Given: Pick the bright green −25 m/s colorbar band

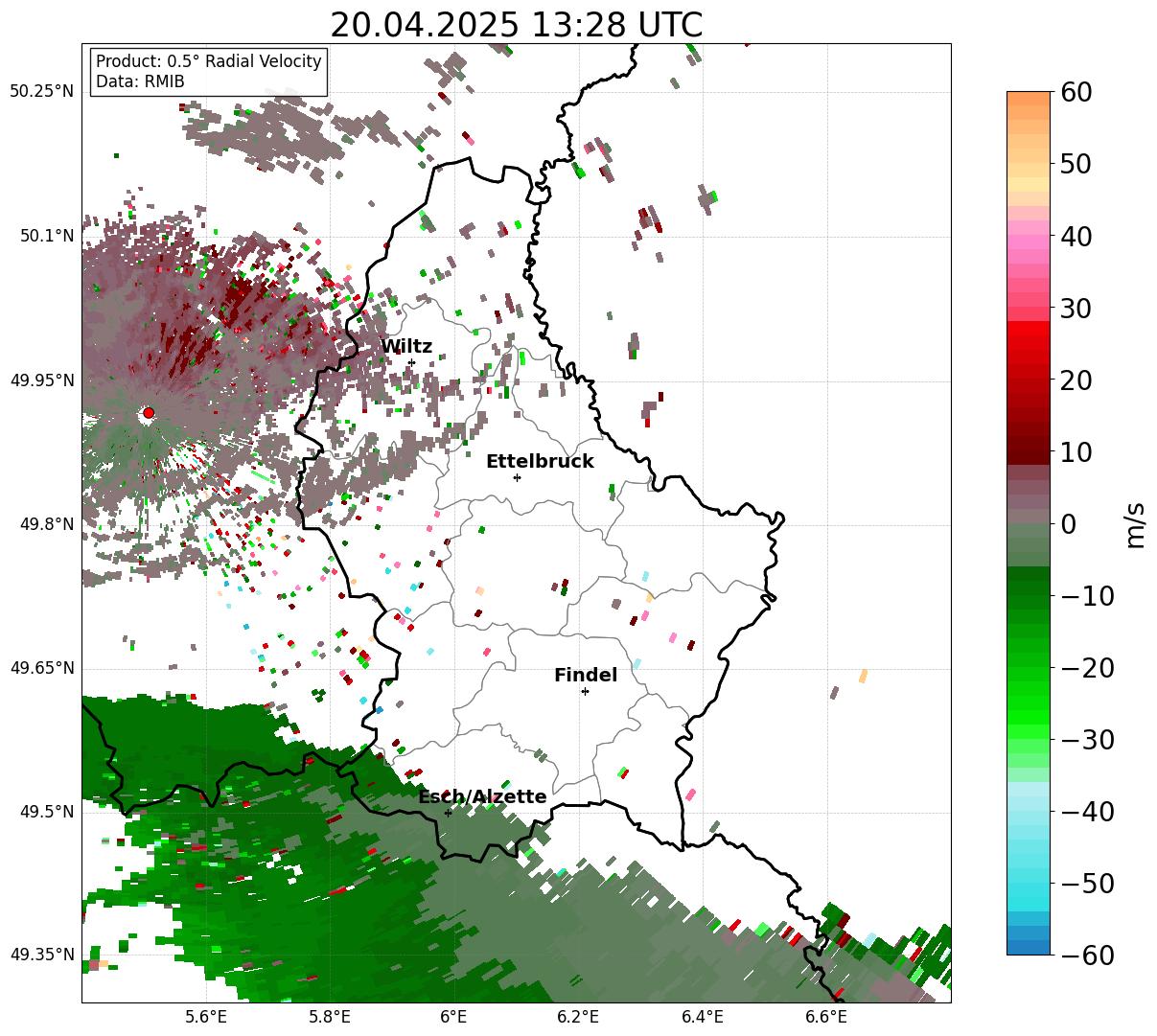Looking at the screenshot, I should pos(1029,702).
